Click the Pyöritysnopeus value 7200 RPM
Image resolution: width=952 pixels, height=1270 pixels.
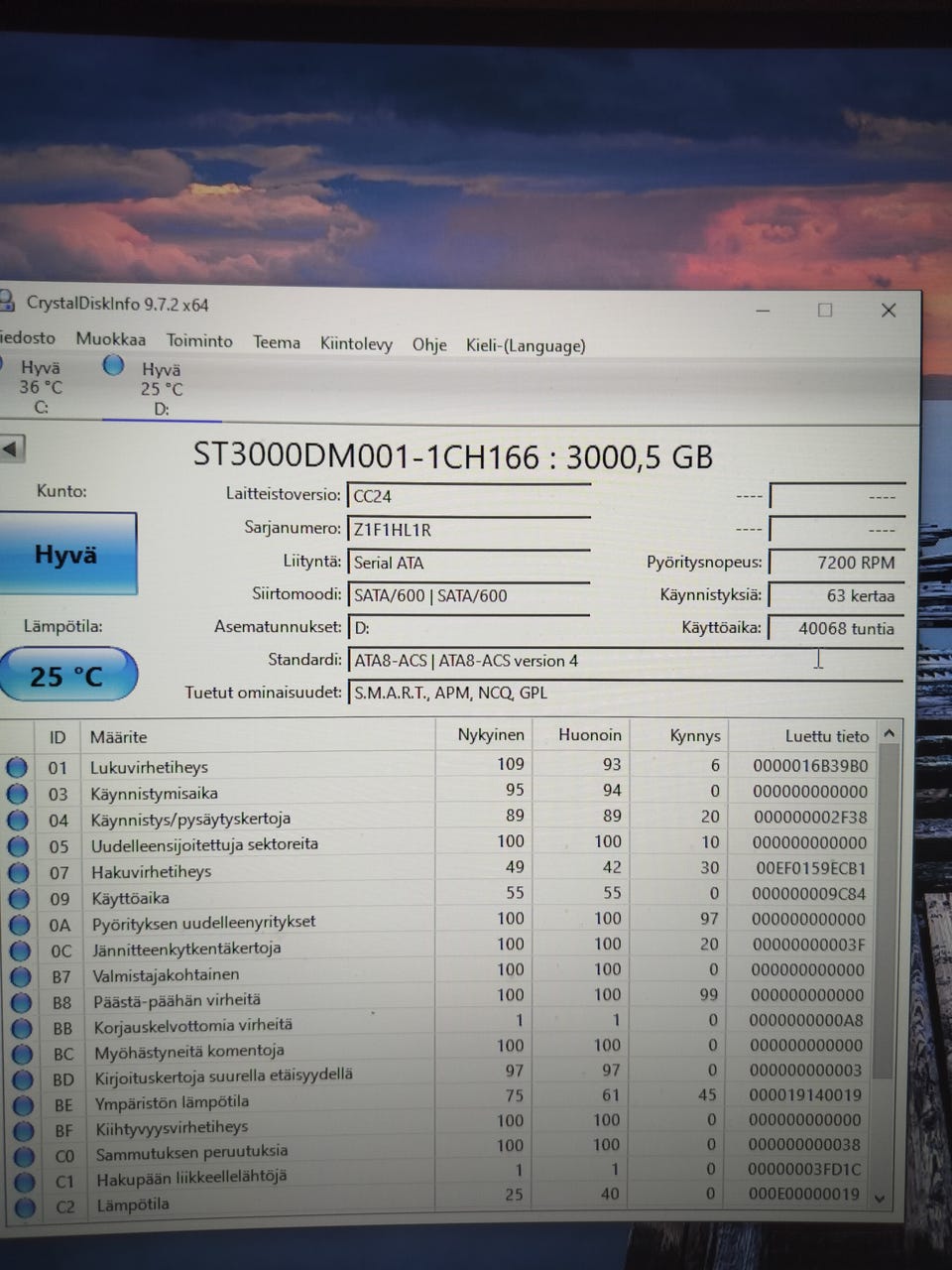point(837,563)
